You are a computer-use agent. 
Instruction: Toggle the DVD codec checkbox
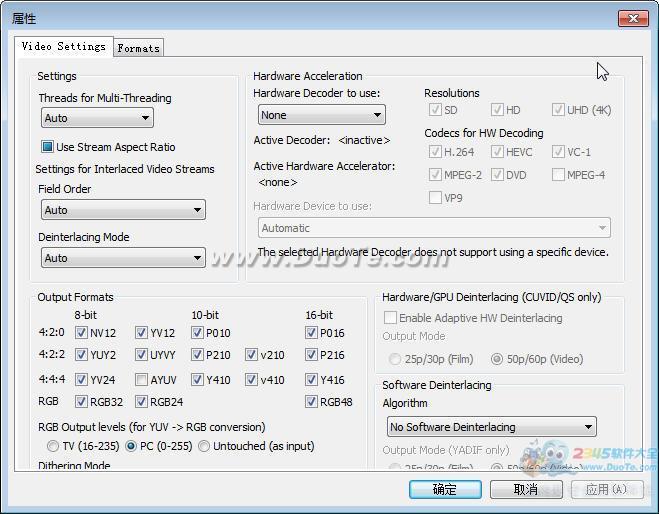click(497, 174)
